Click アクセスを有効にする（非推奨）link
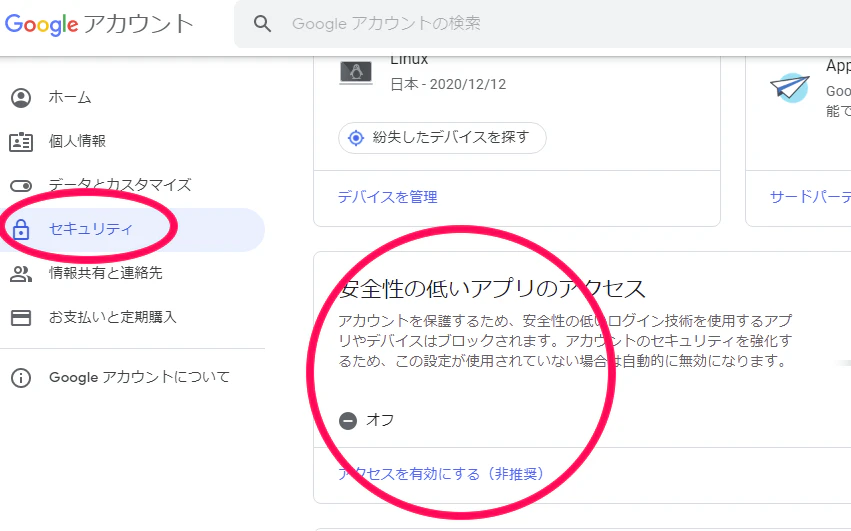 [x=441, y=474]
